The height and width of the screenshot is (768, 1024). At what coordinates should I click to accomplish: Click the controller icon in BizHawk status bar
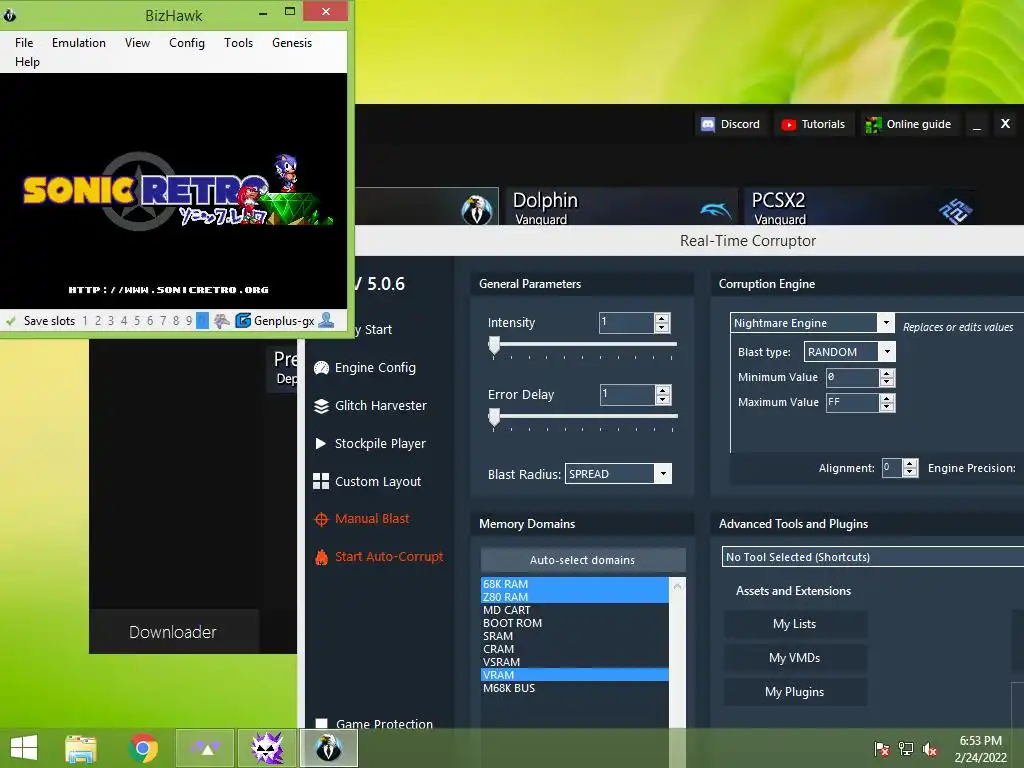[x=222, y=321]
